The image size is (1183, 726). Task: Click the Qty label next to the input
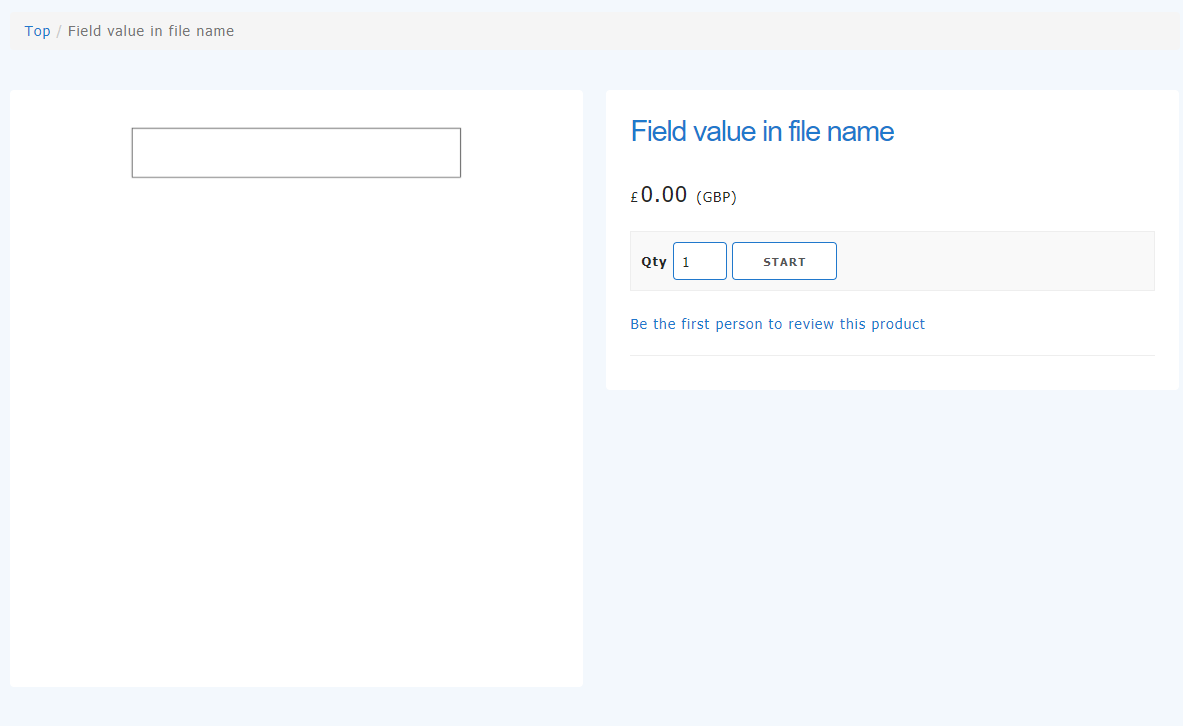653,260
